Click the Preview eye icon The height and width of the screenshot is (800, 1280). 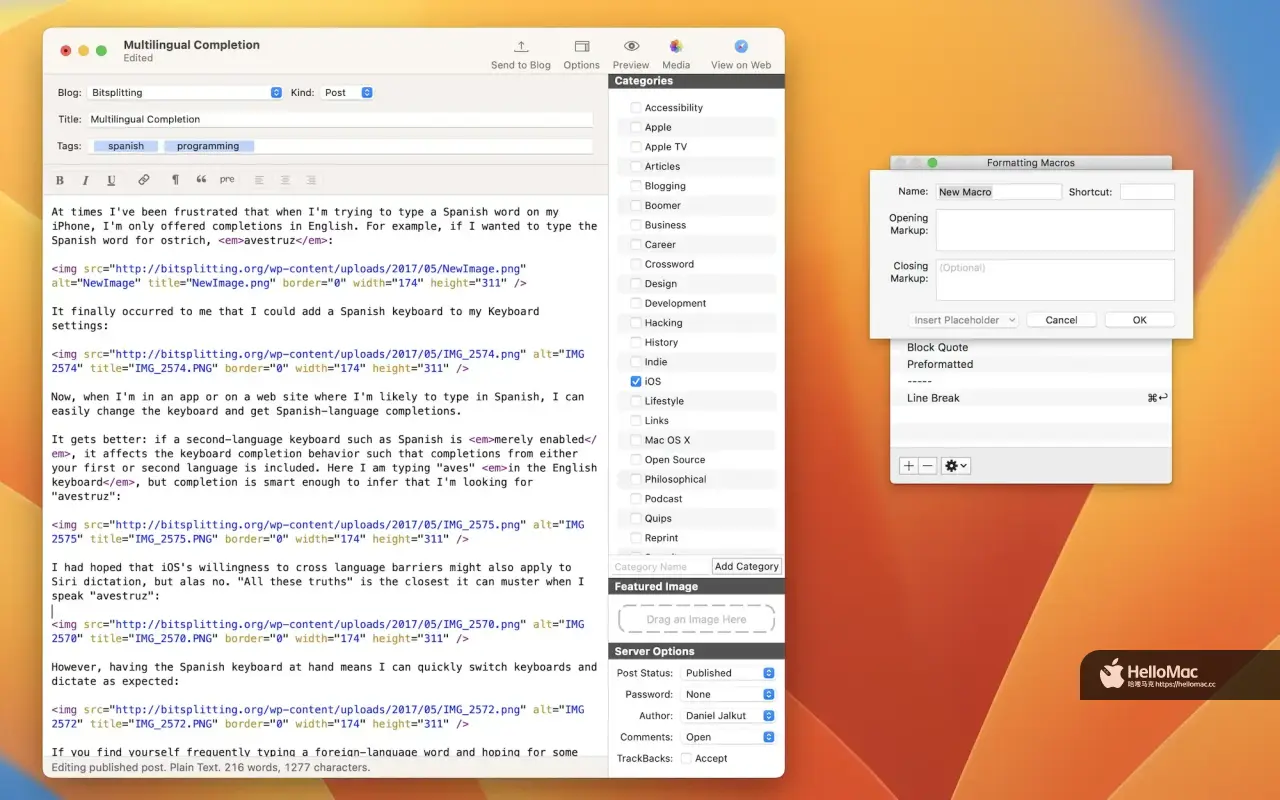click(631, 46)
